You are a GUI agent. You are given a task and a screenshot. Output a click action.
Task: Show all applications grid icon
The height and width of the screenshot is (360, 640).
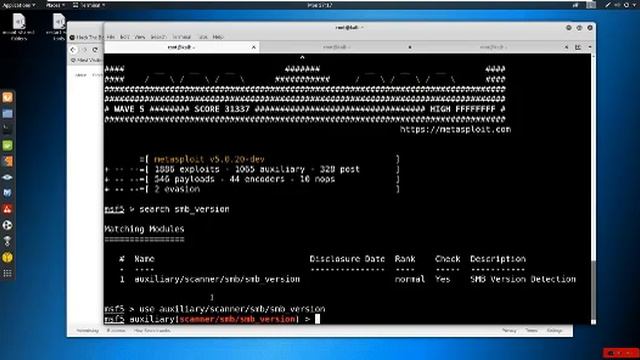point(7,273)
